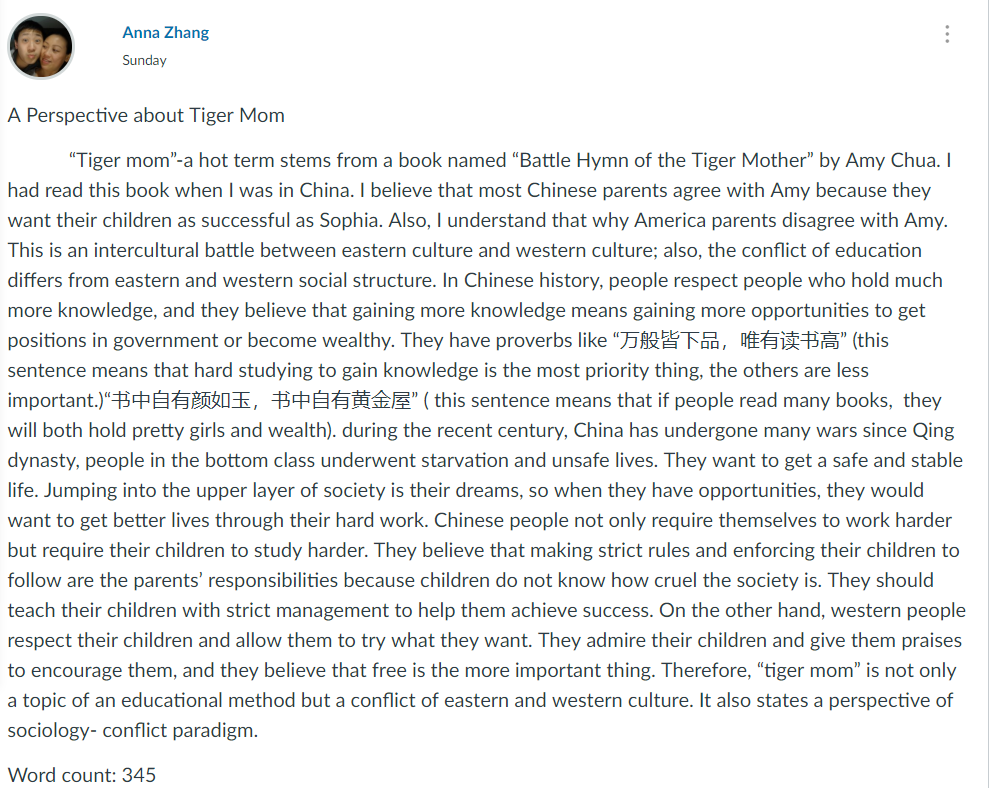Click the proverb 万般皆下品，唯有读书高

(729, 340)
